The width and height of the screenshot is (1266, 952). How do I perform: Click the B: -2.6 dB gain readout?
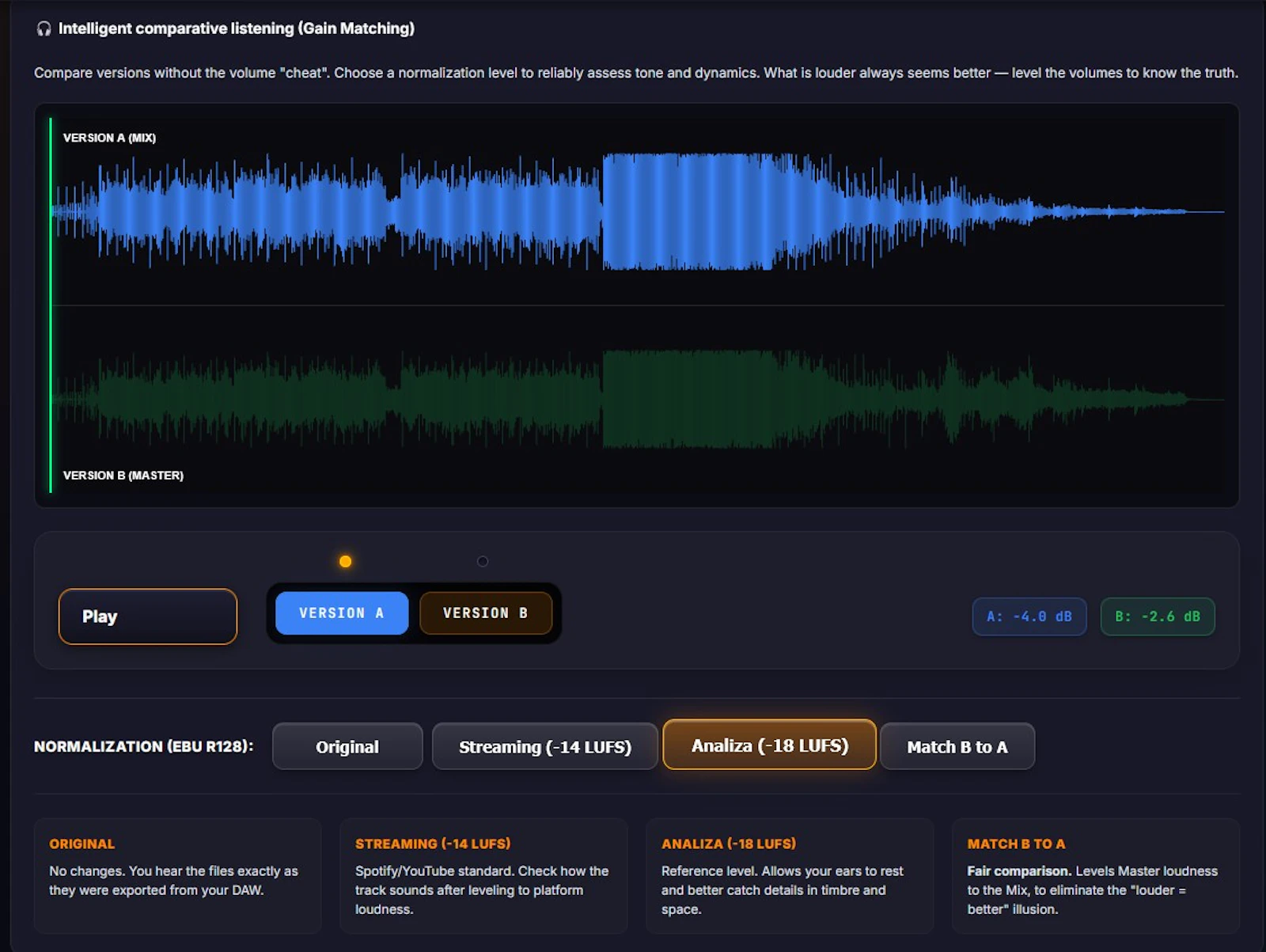coord(1158,616)
